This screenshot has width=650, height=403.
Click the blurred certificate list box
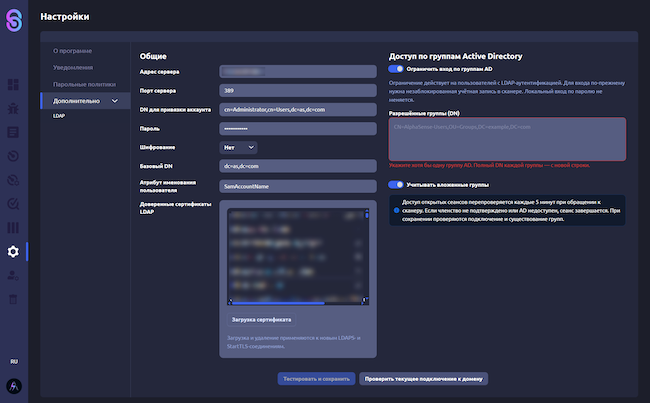[298, 256]
